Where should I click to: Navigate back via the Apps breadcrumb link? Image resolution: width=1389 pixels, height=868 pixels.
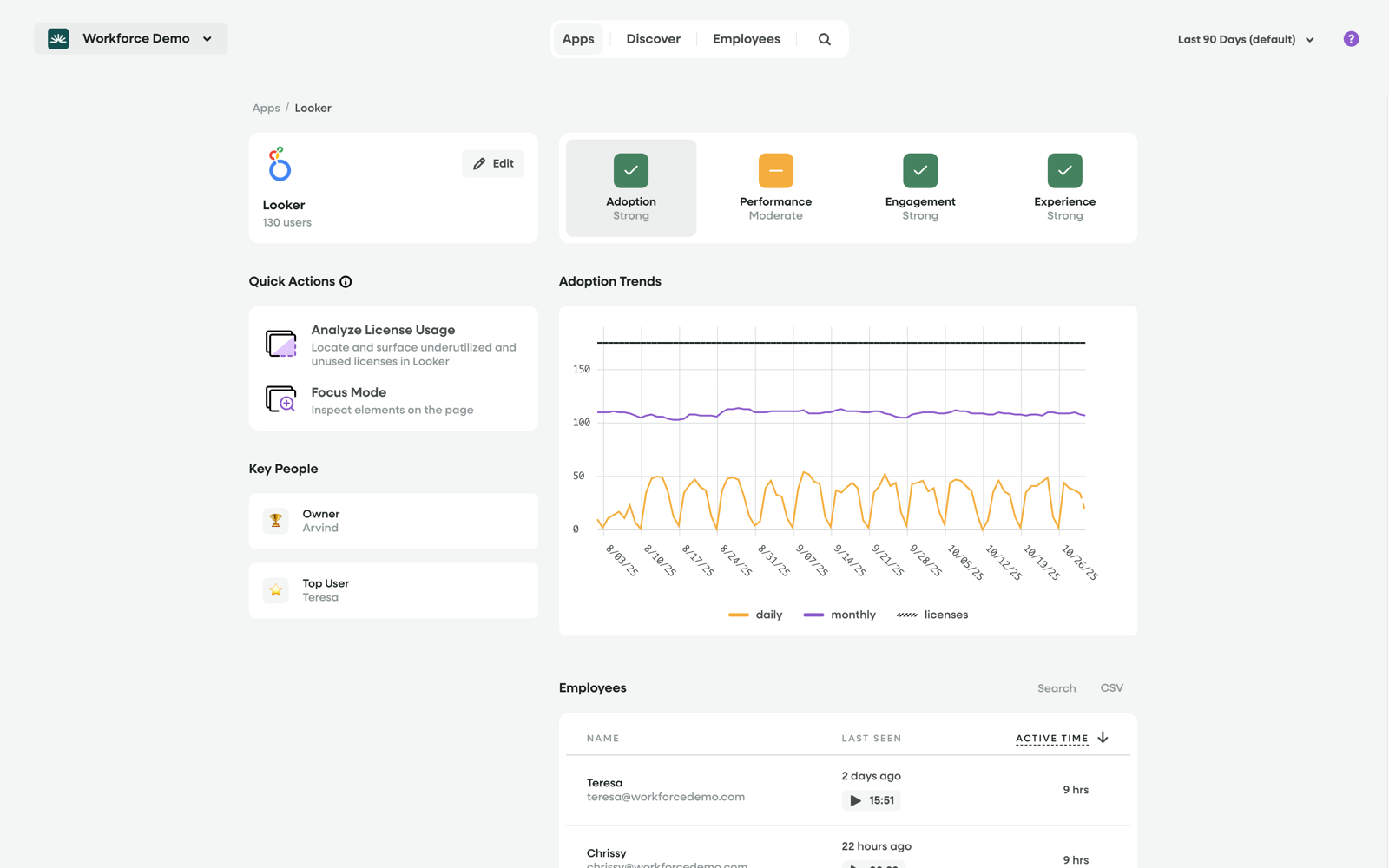point(266,108)
